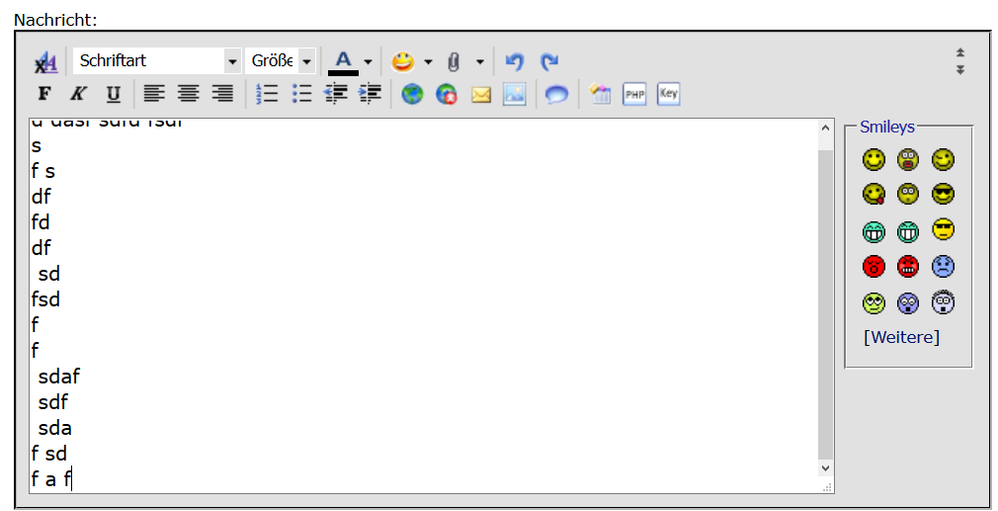Decrease editor size with the up arrows
The width and height of the screenshot is (998, 511).
coord(960,53)
